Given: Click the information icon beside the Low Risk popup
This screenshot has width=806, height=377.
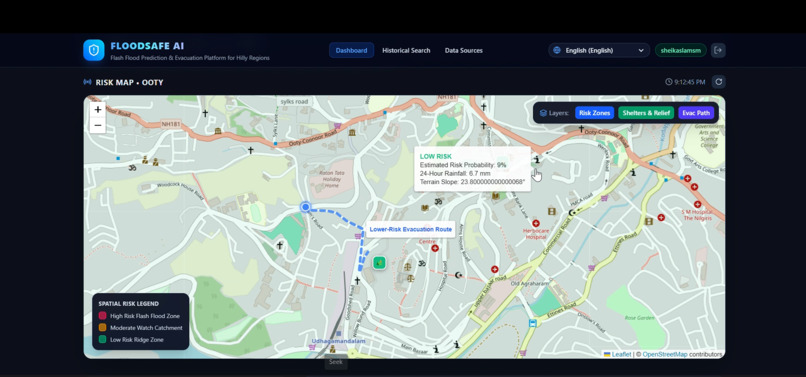Looking at the screenshot, I should coord(537,160).
